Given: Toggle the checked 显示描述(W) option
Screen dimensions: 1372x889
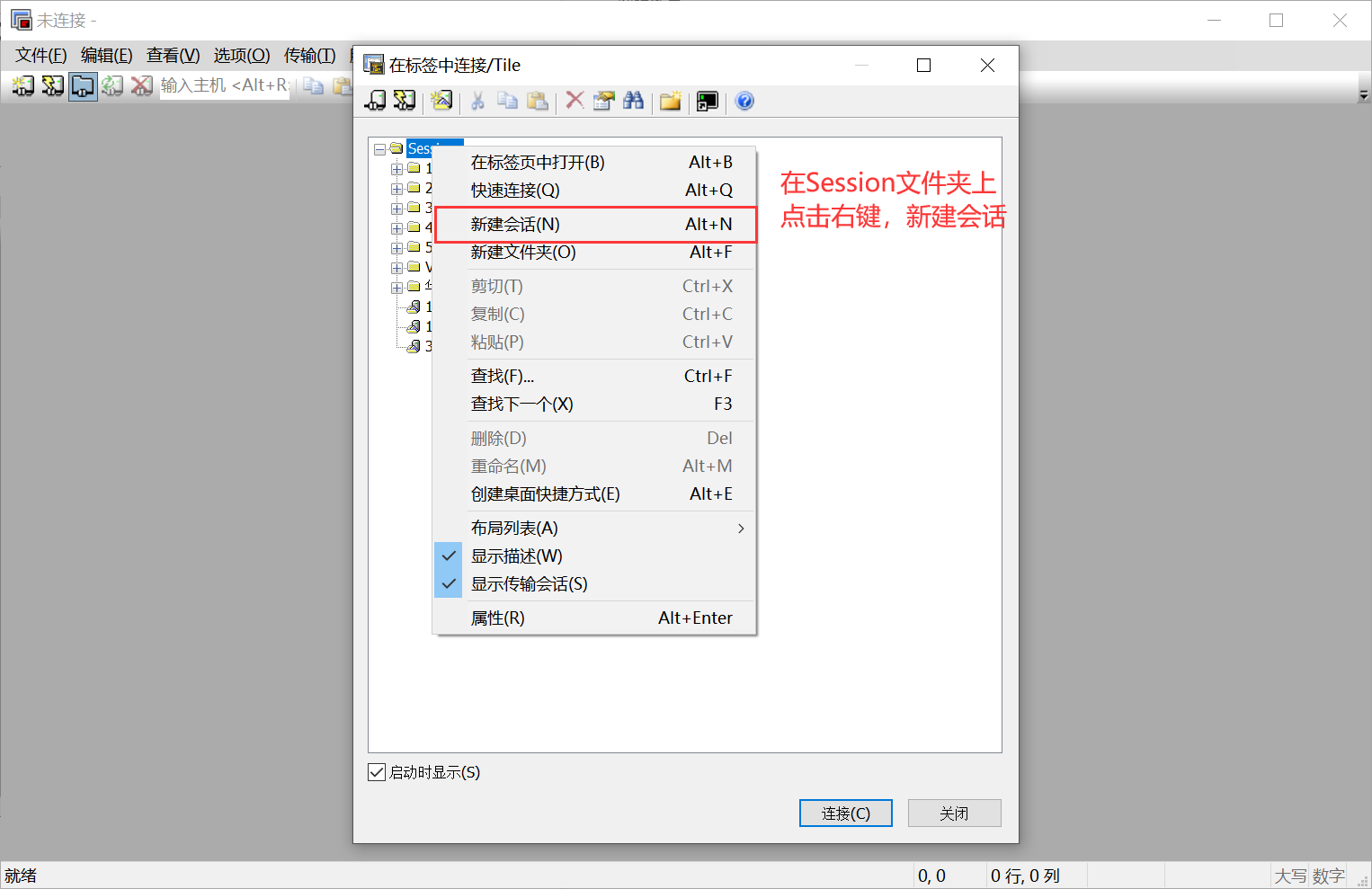Looking at the screenshot, I should click(x=594, y=556).
